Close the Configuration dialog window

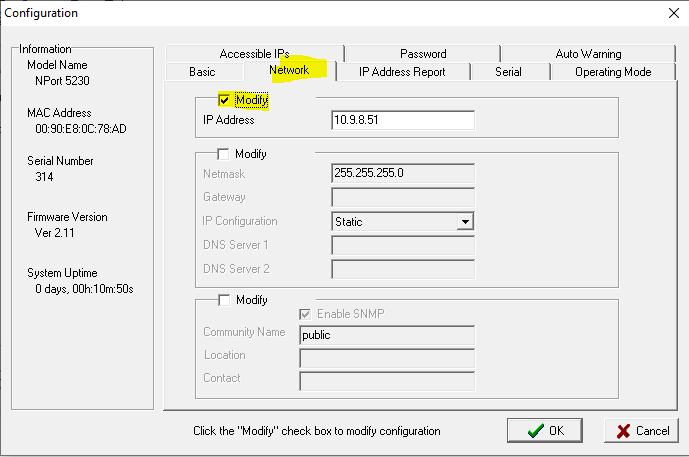(674, 13)
